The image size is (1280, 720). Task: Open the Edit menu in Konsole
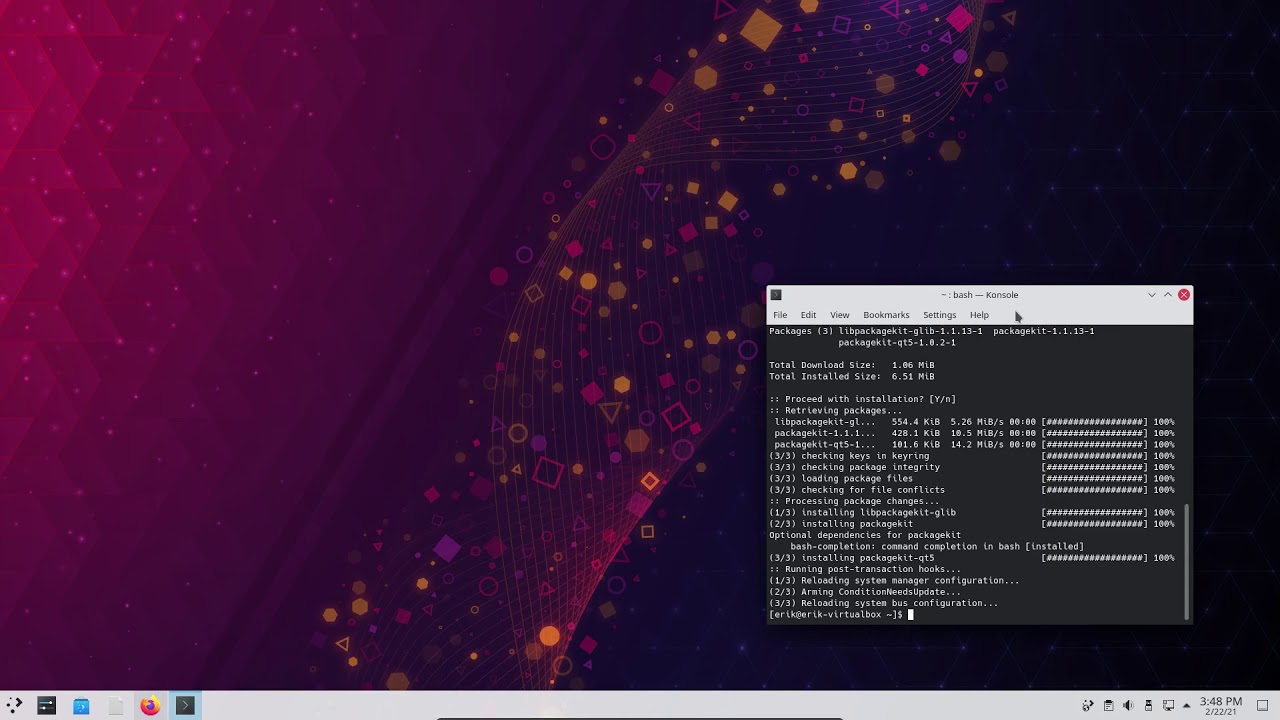click(x=808, y=315)
